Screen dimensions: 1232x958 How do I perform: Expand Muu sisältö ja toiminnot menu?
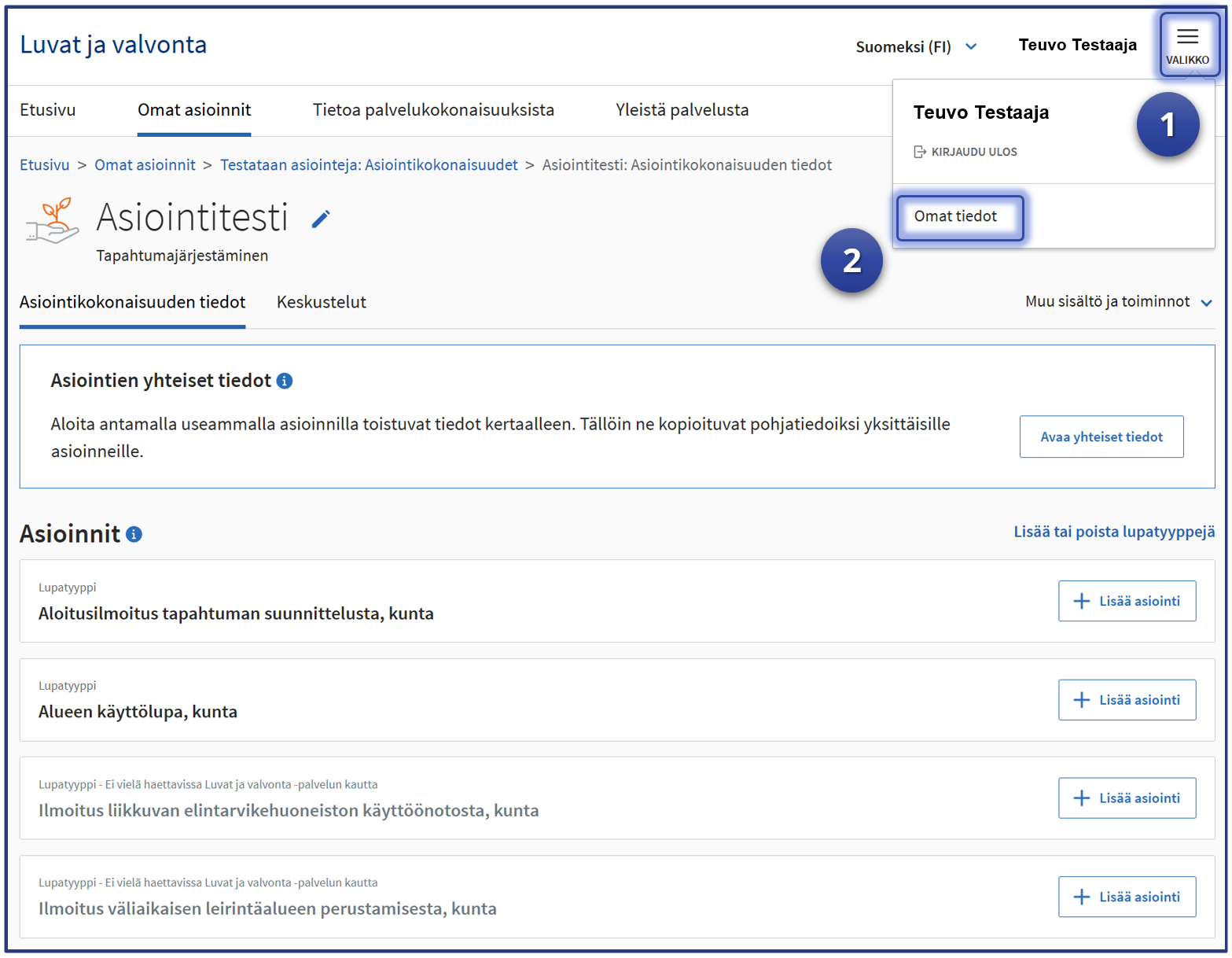coord(1118,302)
